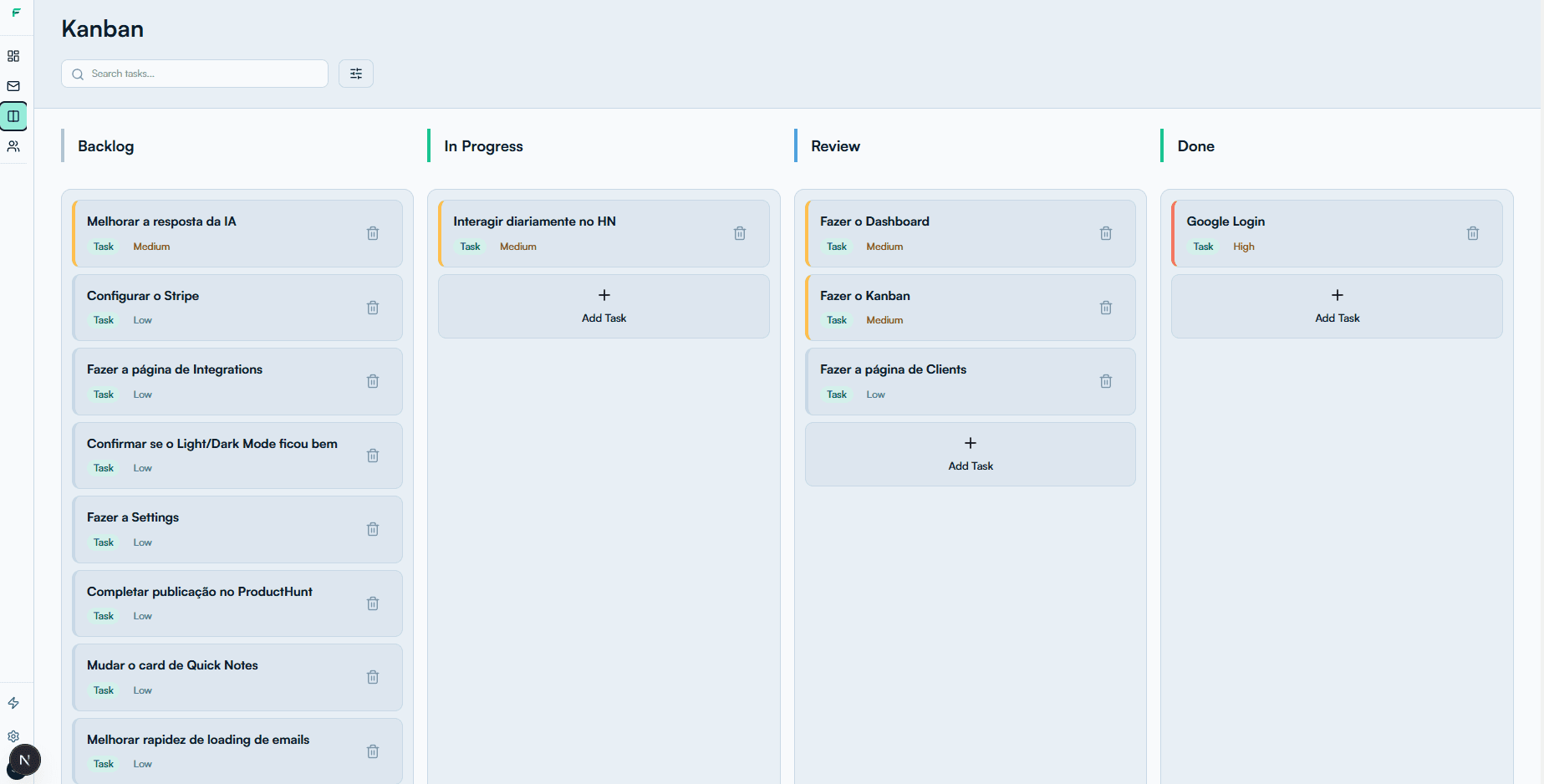
Task: Open 'Interagir diariamente no HN' card
Action: pyautogui.click(x=604, y=233)
